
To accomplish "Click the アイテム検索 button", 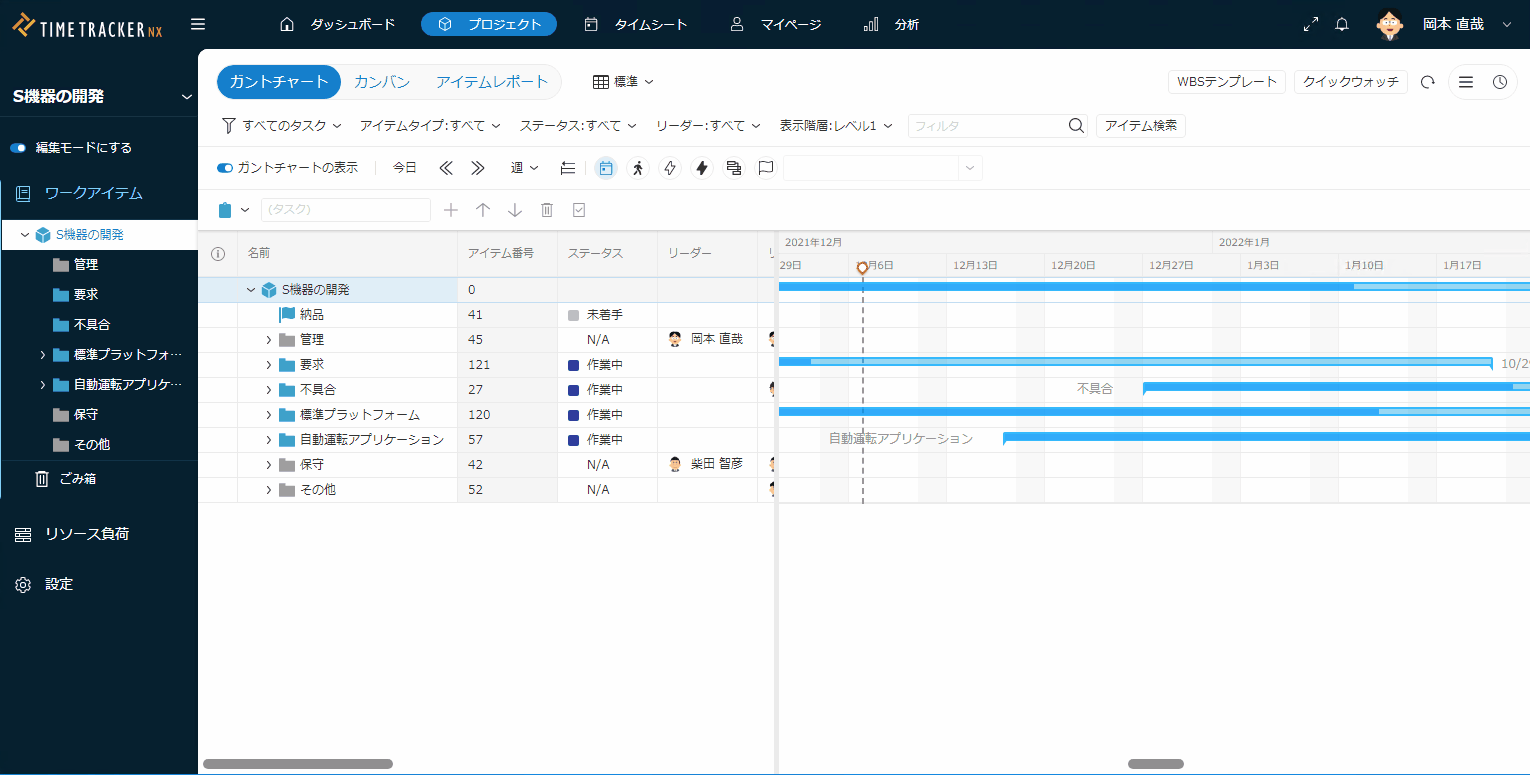I will 1140,126.
